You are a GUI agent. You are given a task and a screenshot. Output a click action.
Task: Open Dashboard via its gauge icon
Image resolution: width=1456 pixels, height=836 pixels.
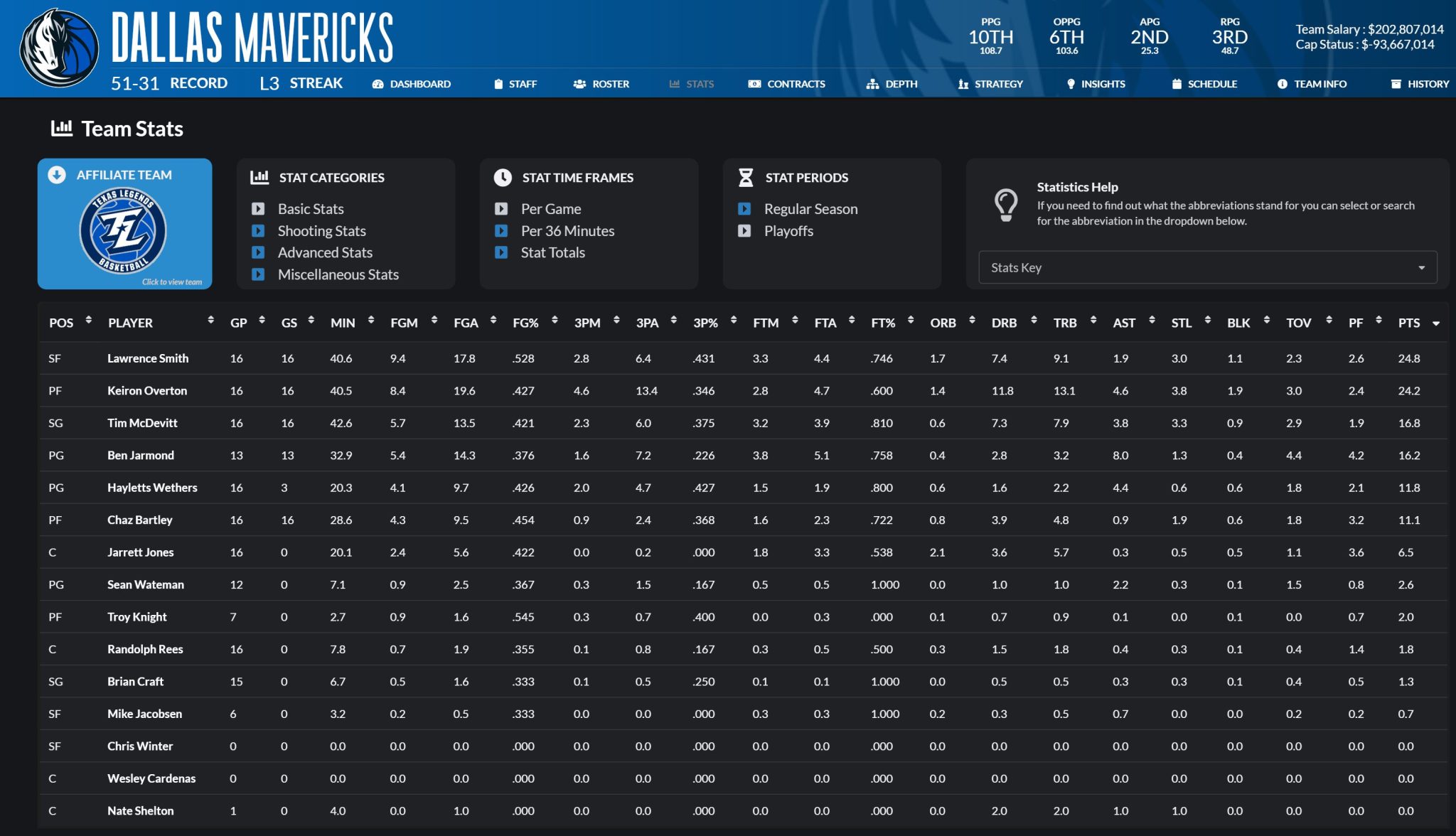pos(378,84)
